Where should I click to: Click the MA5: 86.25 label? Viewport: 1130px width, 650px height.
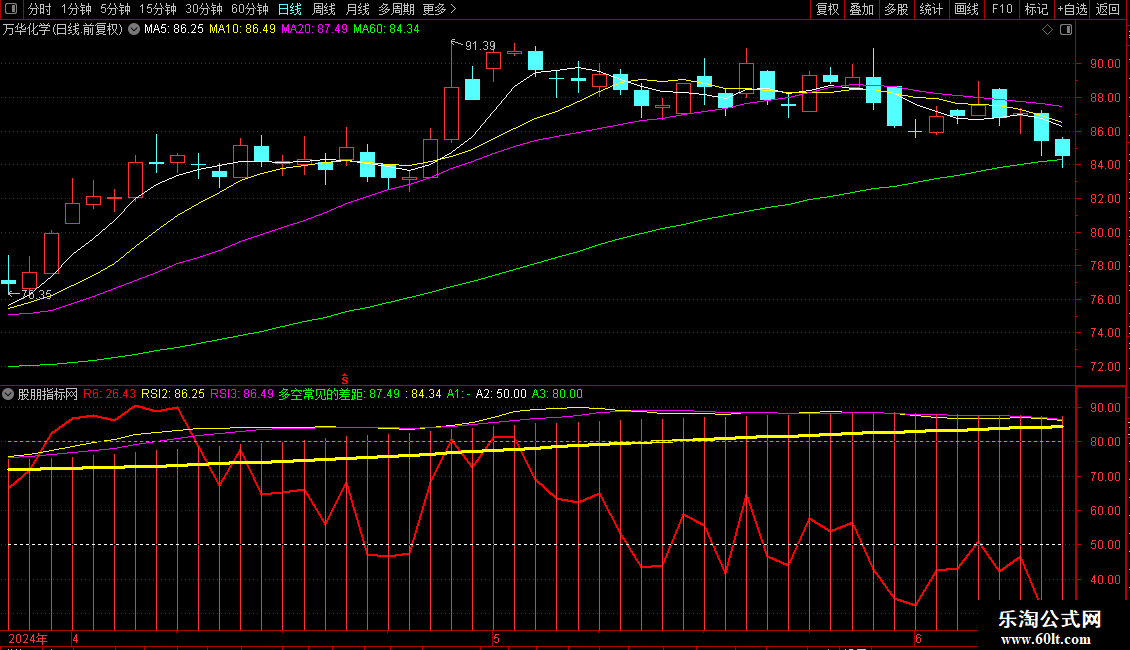[174, 29]
